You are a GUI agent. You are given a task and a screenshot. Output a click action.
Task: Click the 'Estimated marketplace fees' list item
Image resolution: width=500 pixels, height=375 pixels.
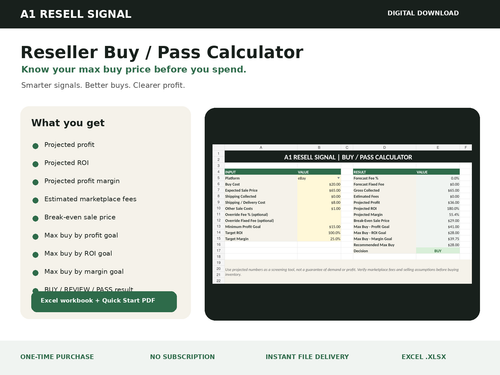pos(90,199)
